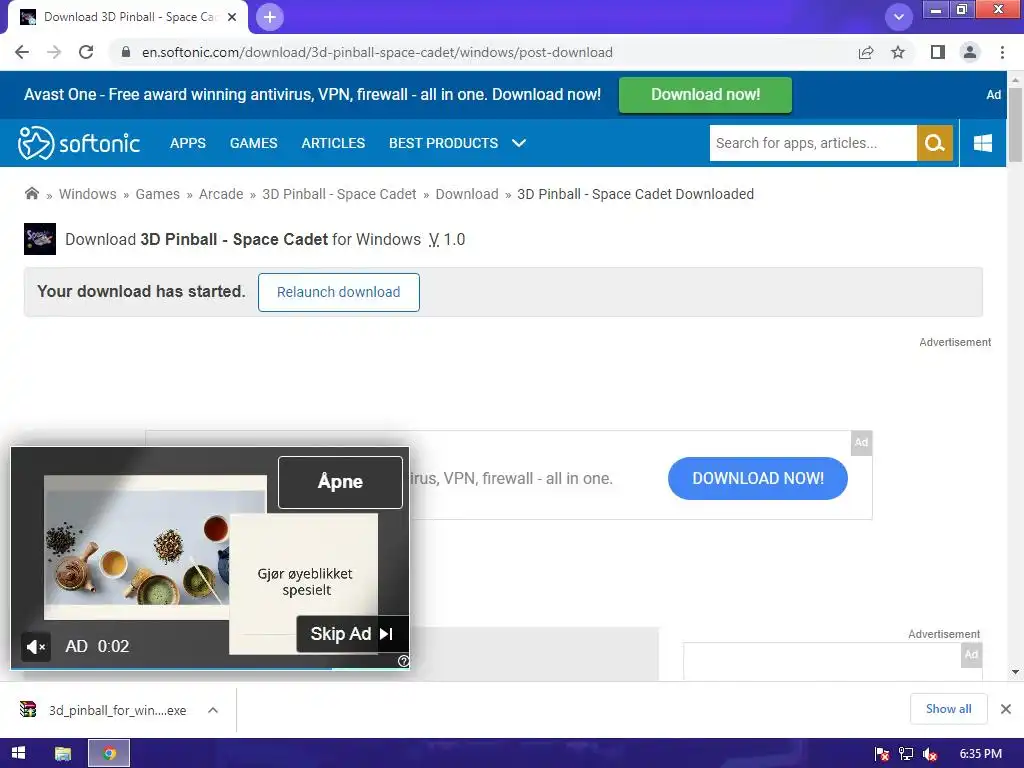Viewport: 1024px width, 768px height.
Task: Open network tray icon
Action: [906, 754]
